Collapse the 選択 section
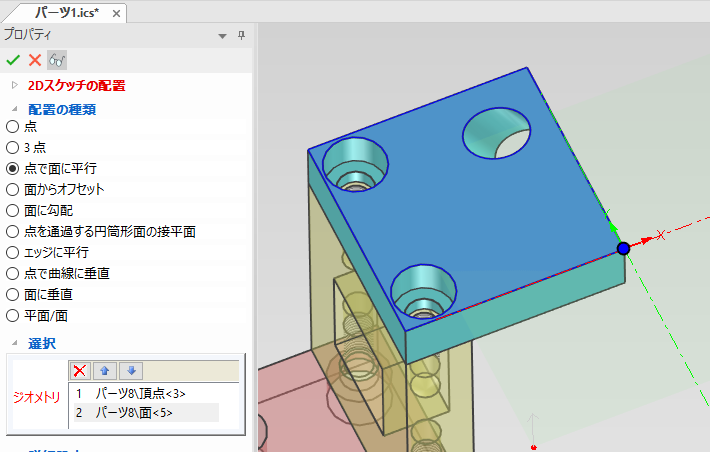Image resolution: width=710 pixels, height=452 pixels. pyautogui.click(x=14, y=343)
